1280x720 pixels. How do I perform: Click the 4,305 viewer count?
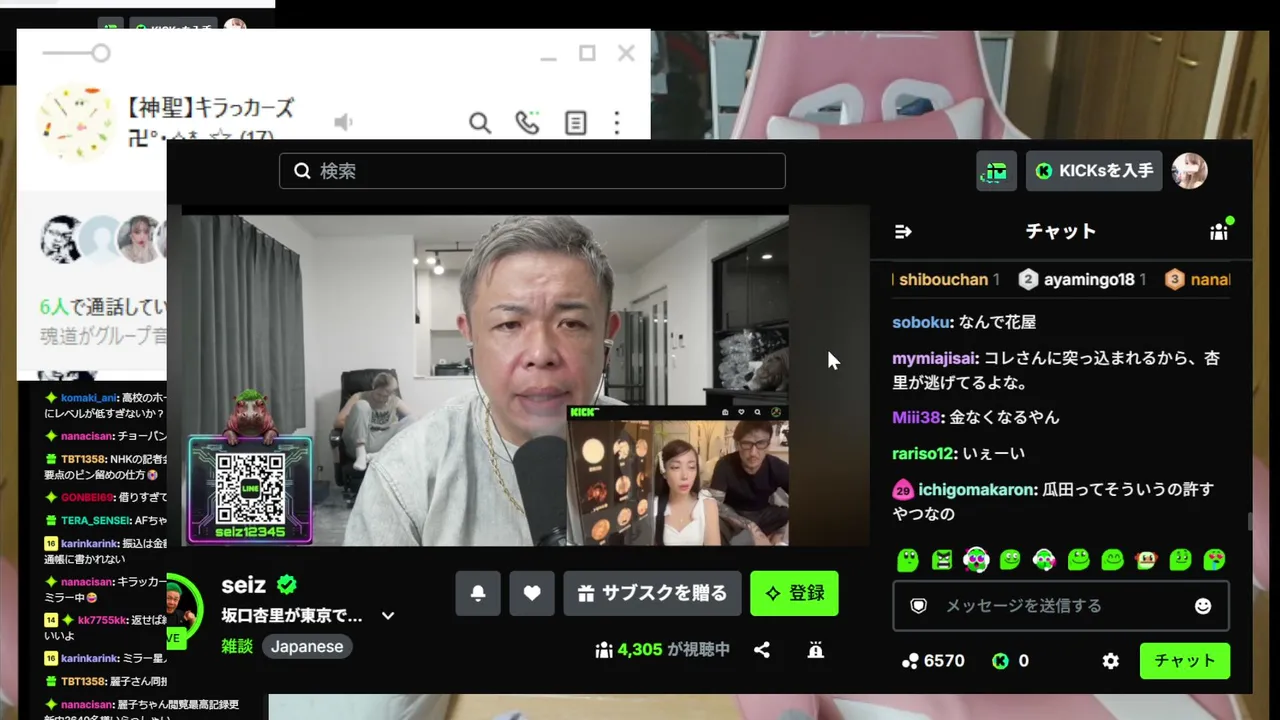coord(640,650)
